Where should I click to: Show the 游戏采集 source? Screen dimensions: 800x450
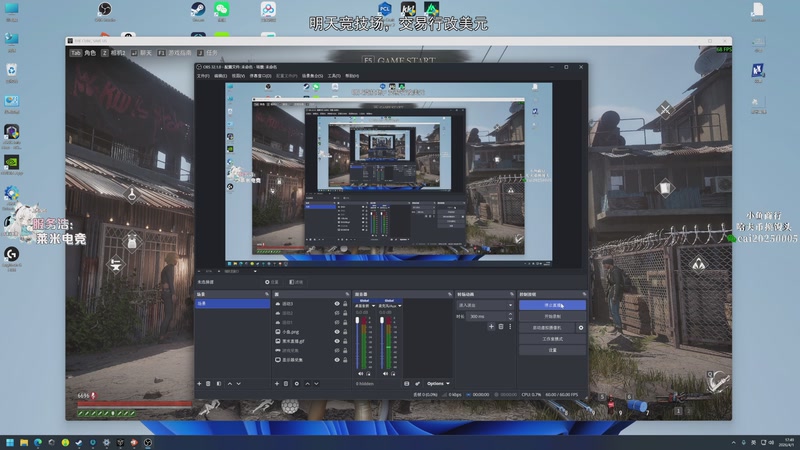[337, 351]
